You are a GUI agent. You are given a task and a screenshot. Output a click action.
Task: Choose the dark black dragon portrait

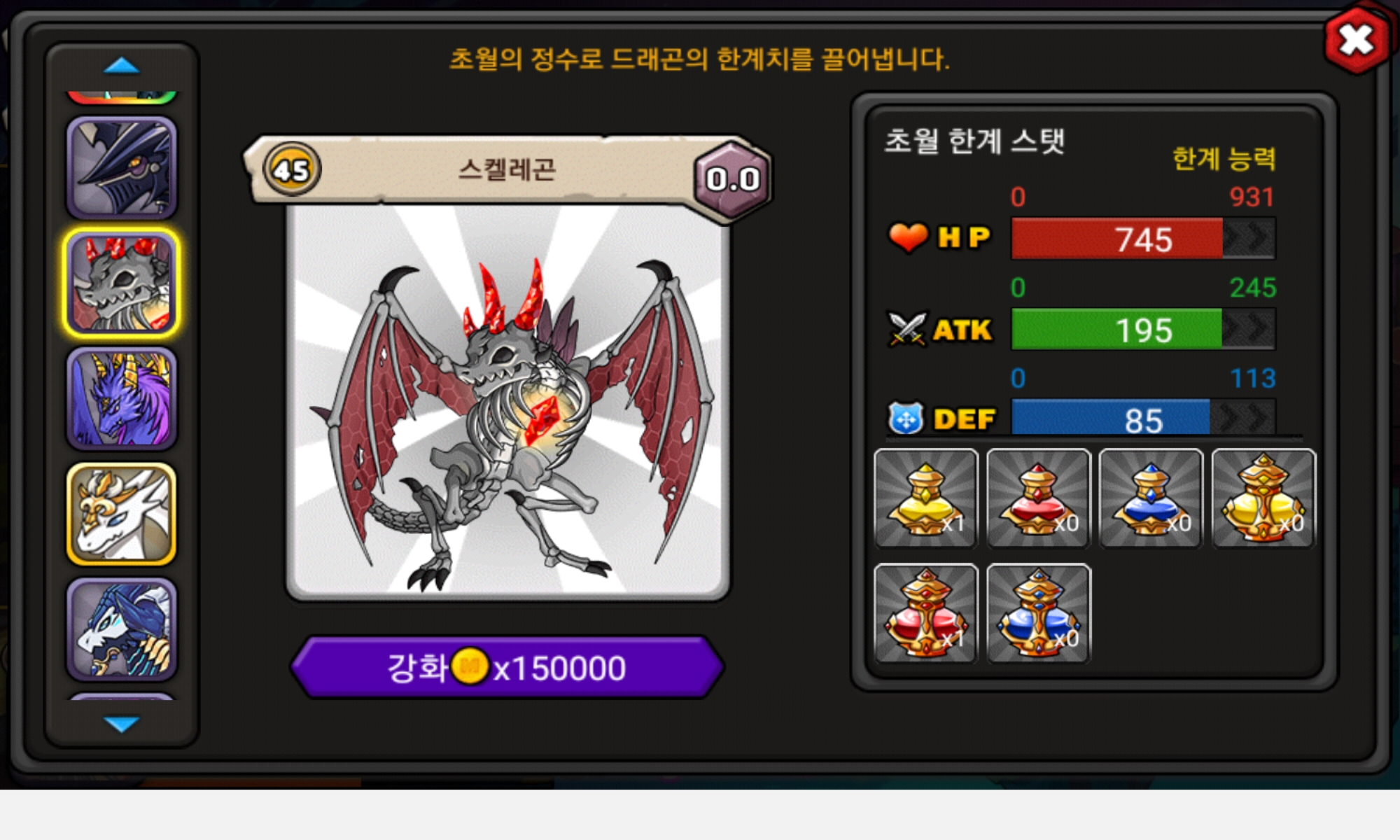[122, 168]
